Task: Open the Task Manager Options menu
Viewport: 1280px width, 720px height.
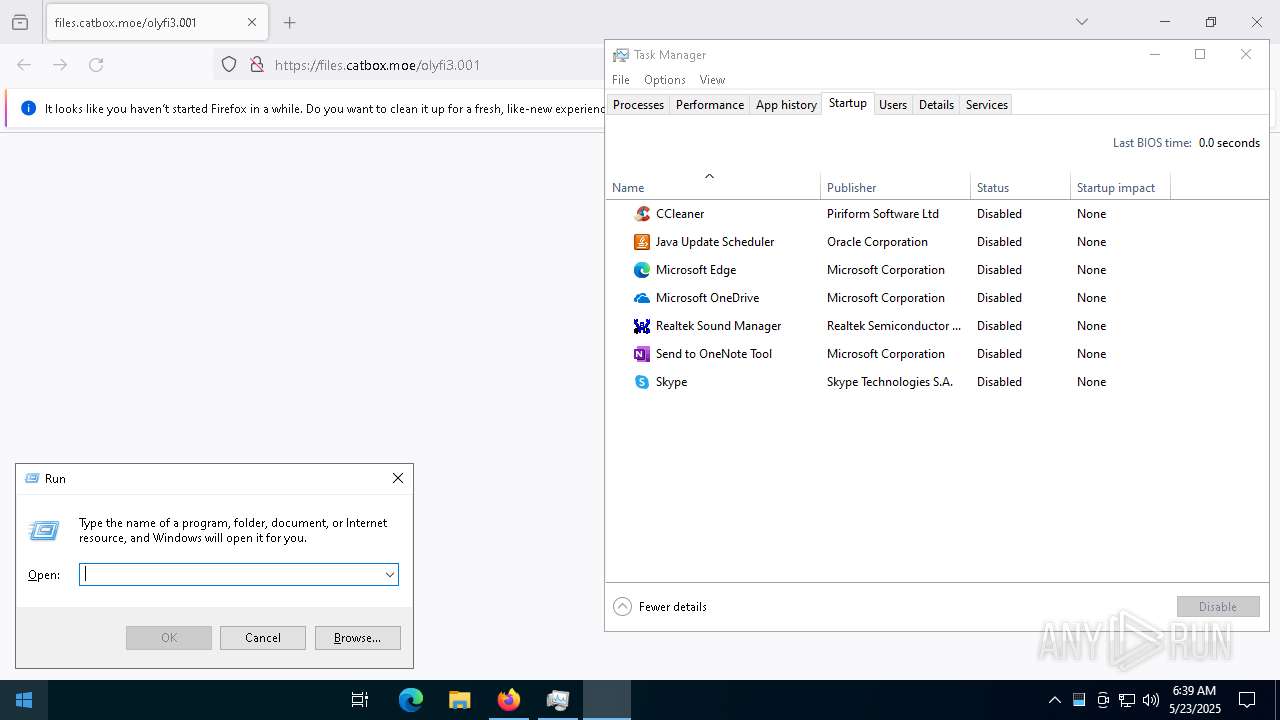Action: click(x=665, y=80)
